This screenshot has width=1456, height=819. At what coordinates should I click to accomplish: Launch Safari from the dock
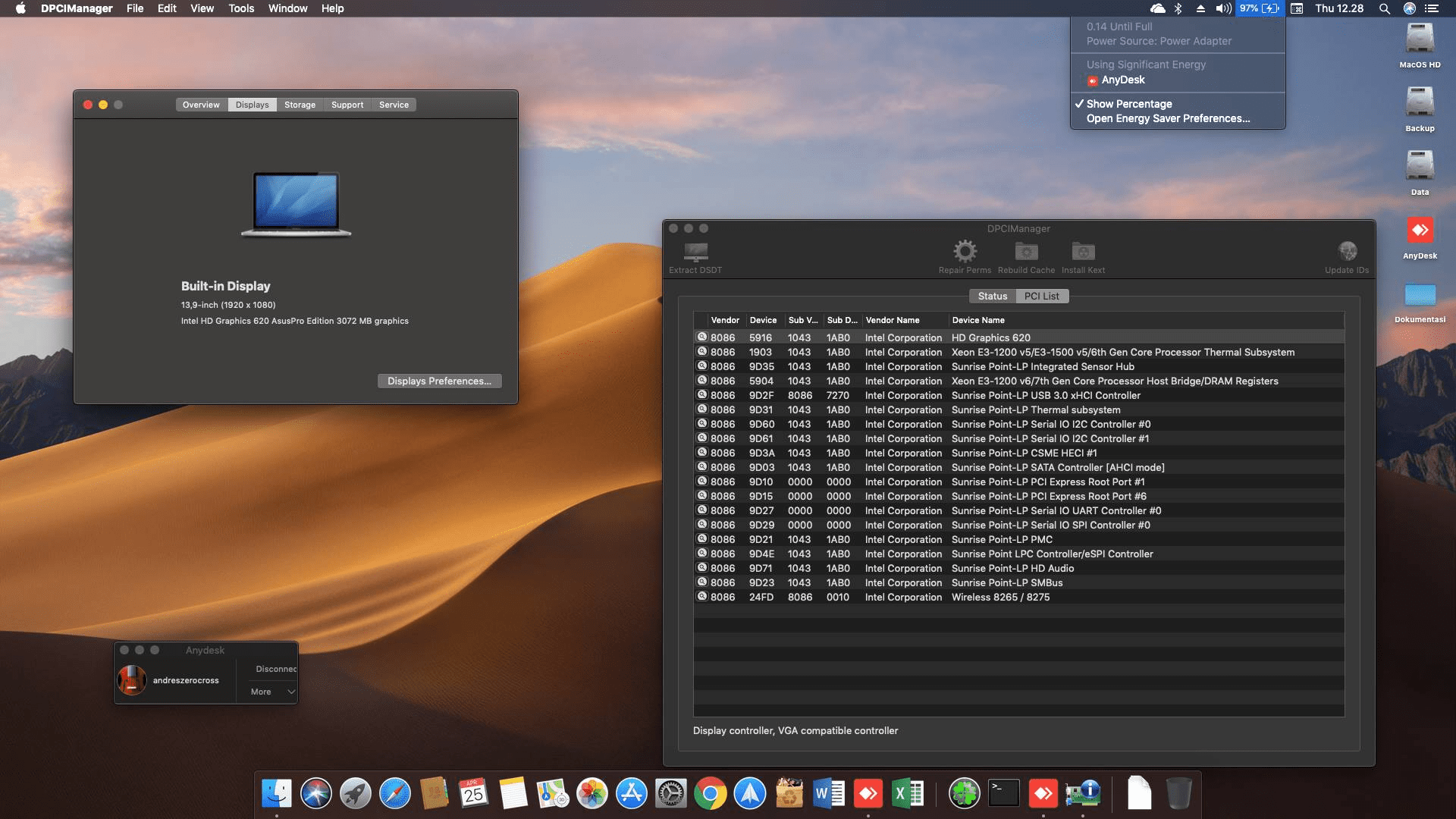tap(395, 794)
